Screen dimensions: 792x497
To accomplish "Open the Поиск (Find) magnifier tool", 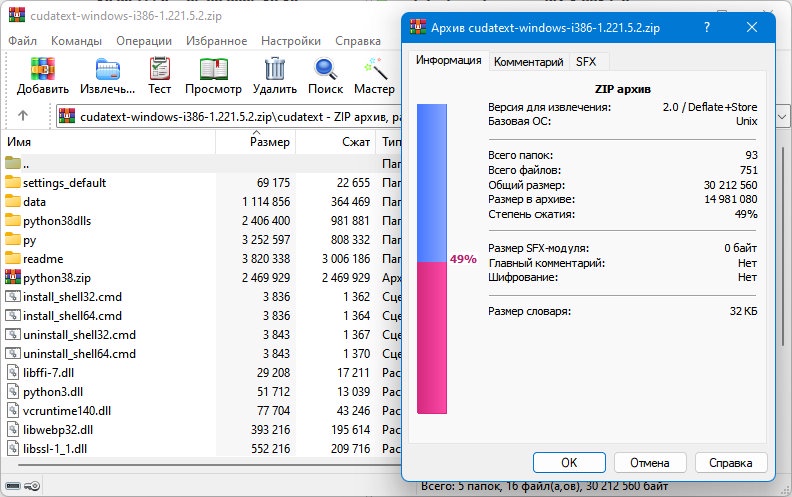I will [x=325, y=69].
